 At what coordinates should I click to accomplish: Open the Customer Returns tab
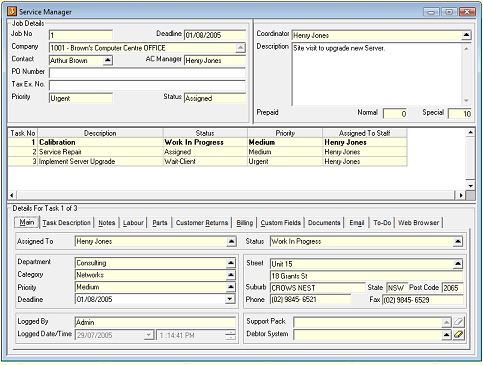[202, 223]
